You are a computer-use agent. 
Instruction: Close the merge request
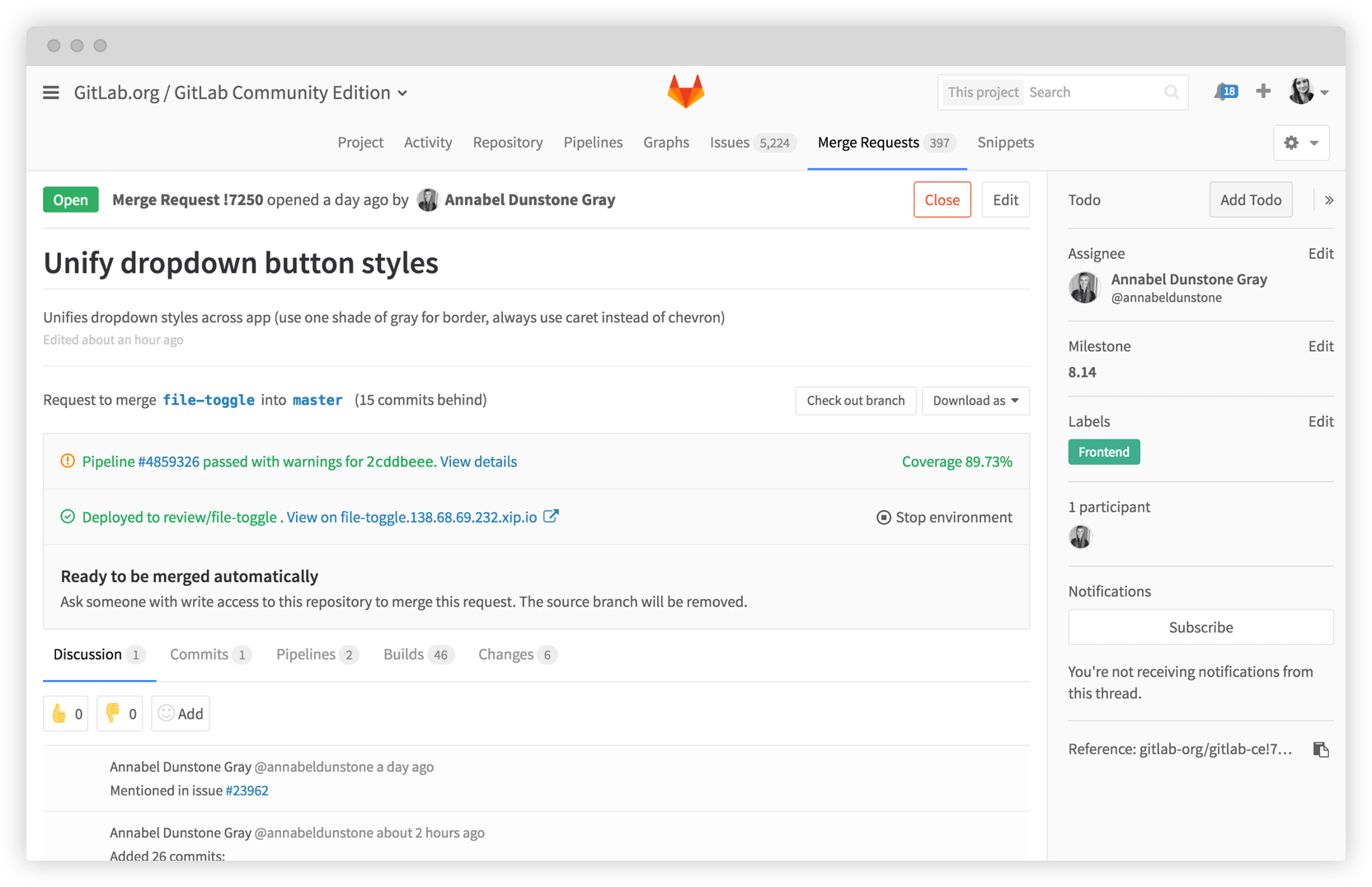pyautogui.click(x=942, y=200)
